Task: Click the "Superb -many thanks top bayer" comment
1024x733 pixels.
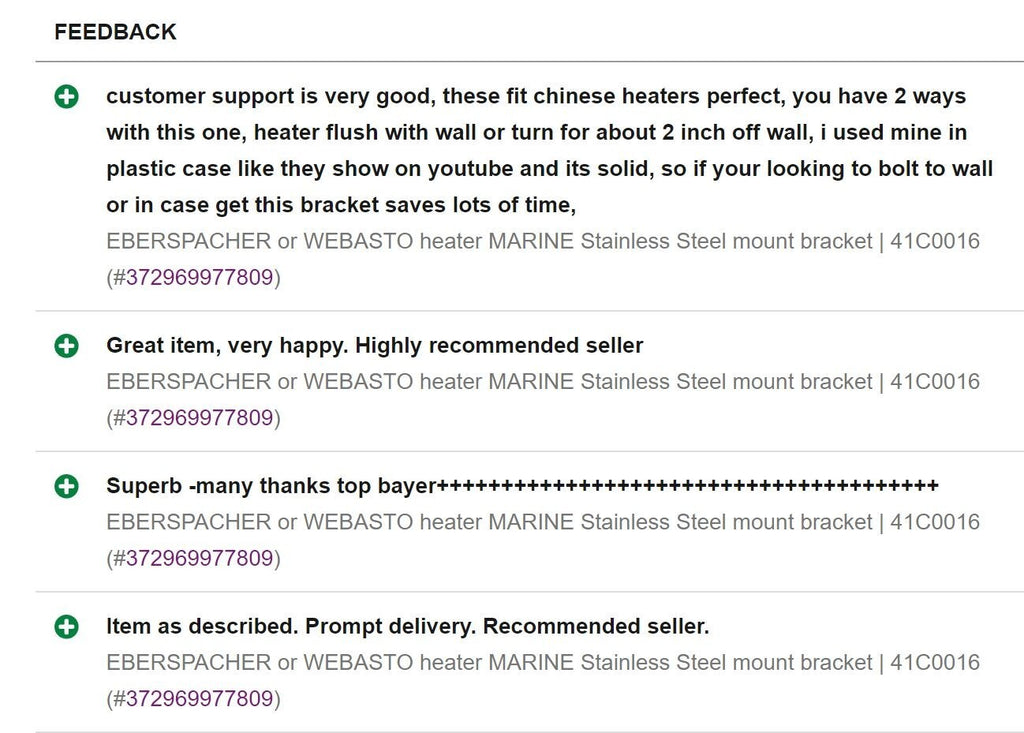Action: click(x=271, y=487)
